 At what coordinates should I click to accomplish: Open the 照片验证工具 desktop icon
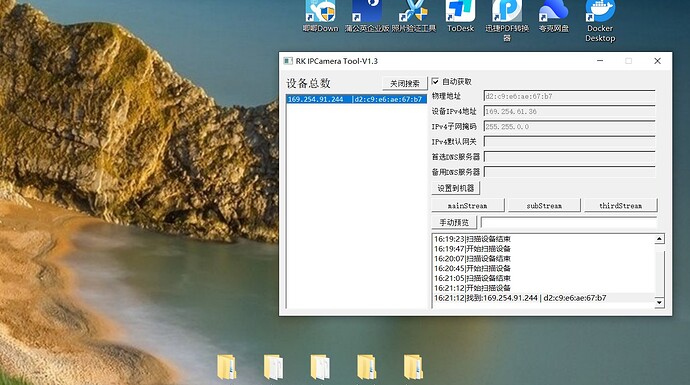[414, 15]
